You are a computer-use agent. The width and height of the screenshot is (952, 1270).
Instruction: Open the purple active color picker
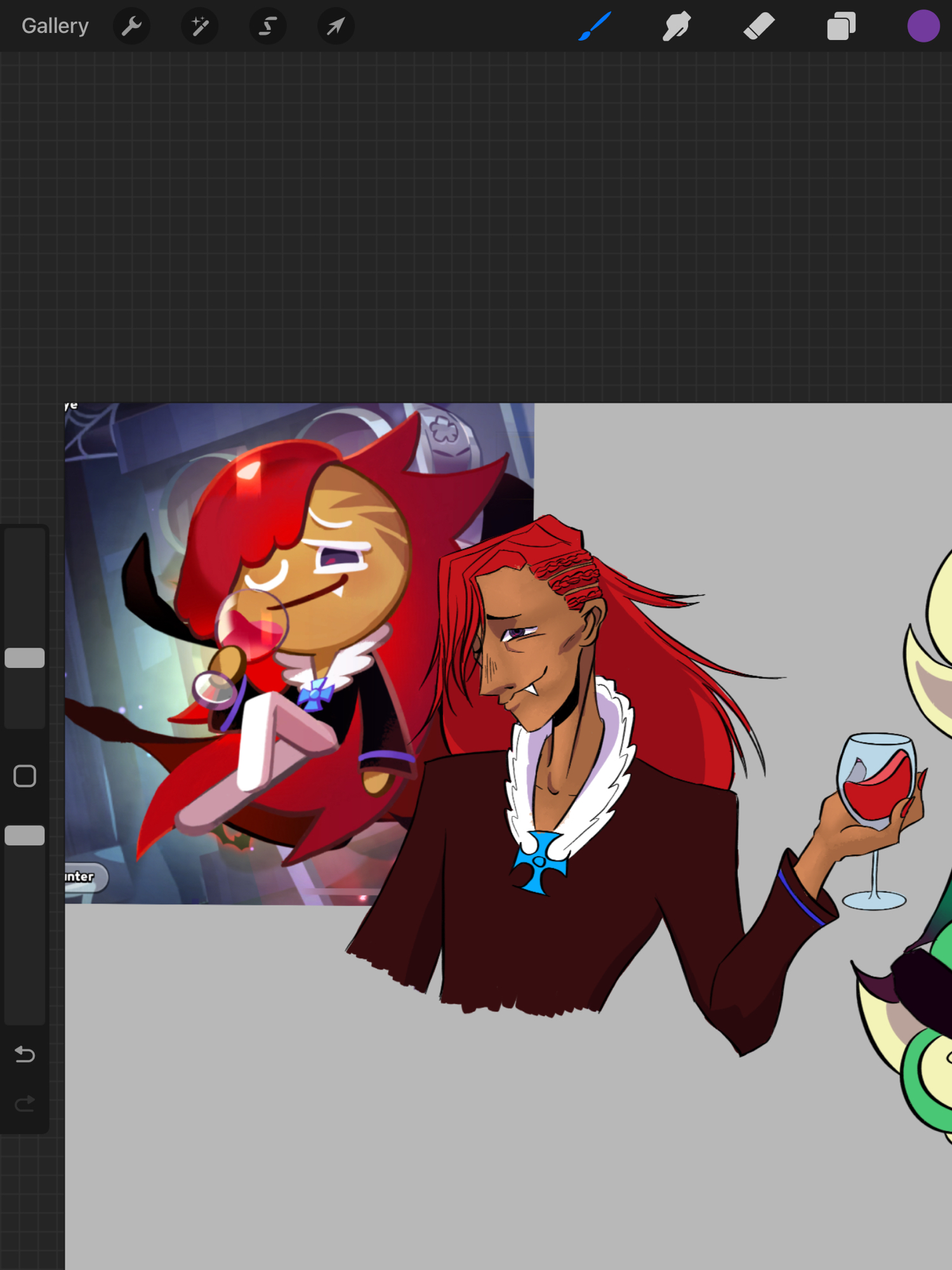pos(923,26)
